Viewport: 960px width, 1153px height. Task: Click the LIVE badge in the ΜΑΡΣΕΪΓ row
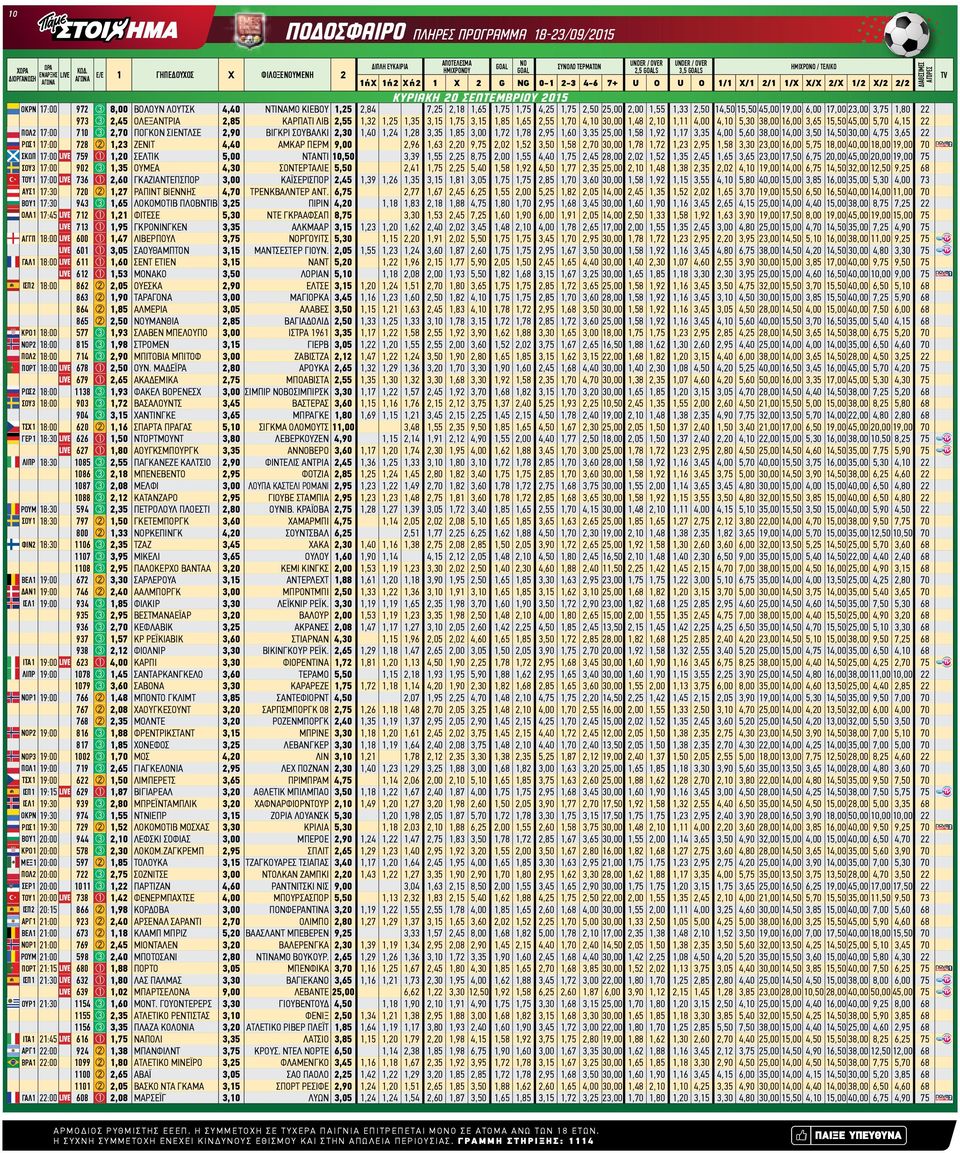tap(65, 1098)
